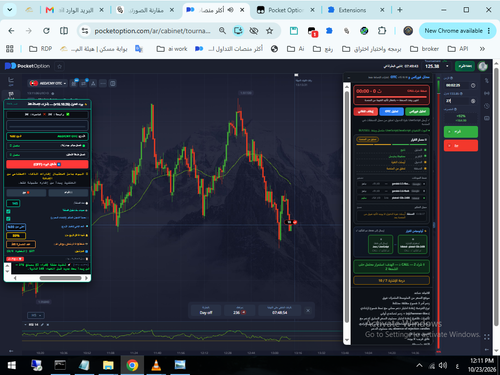Click the analysis panel scrollbar down arrow
Viewport: 500px width, 375px height.
[347, 340]
